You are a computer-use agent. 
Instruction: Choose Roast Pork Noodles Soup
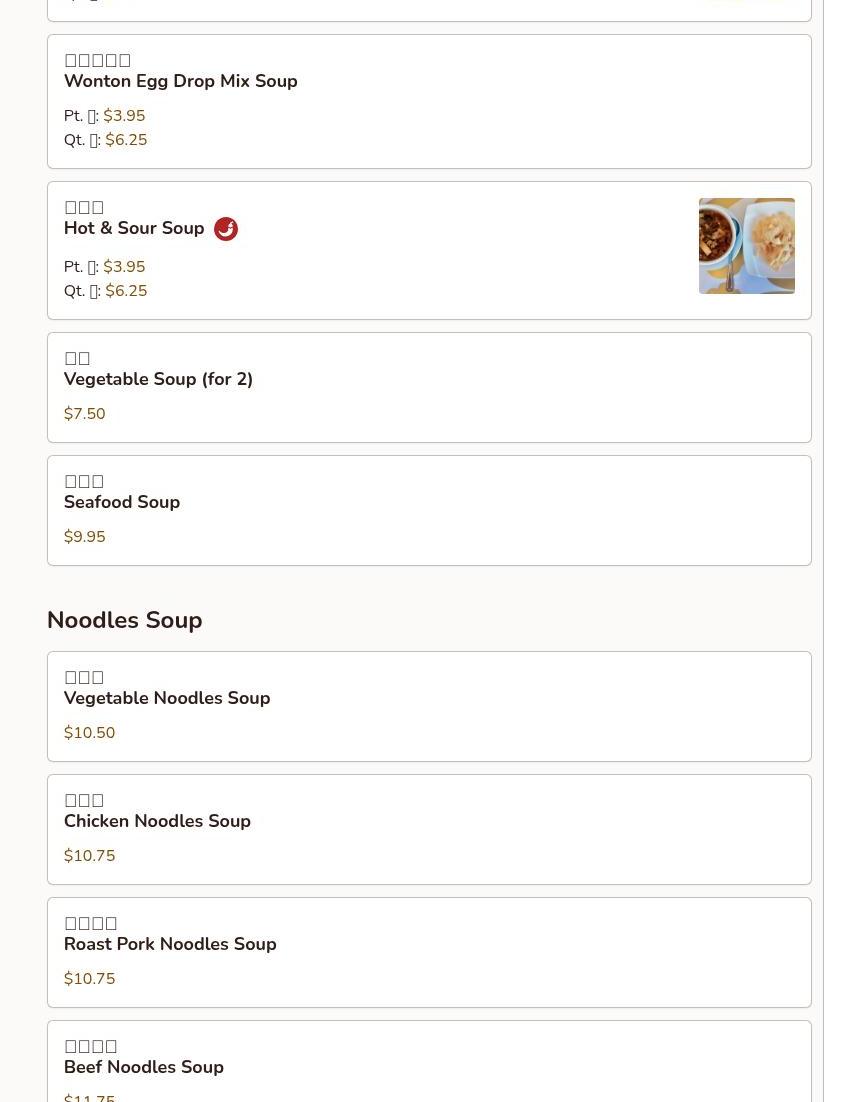[x=429, y=952]
